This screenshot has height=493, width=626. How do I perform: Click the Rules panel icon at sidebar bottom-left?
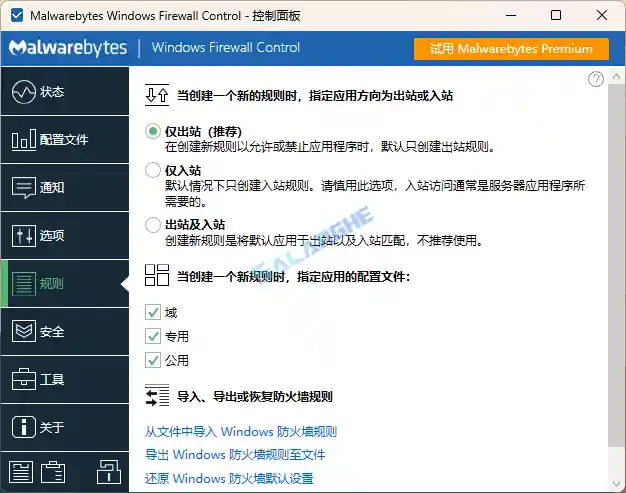point(21,472)
